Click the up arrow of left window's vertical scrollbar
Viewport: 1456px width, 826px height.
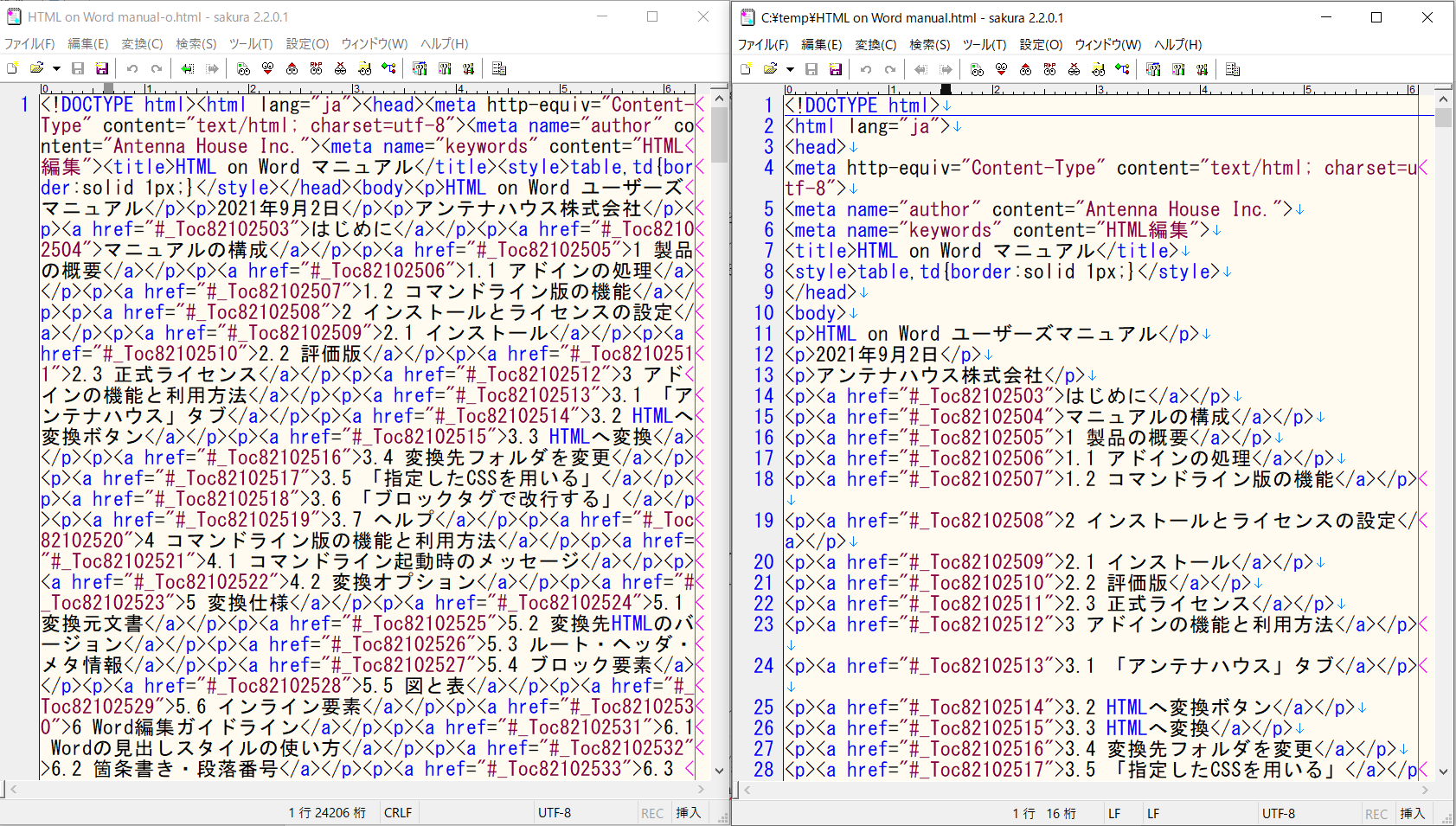pos(720,99)
